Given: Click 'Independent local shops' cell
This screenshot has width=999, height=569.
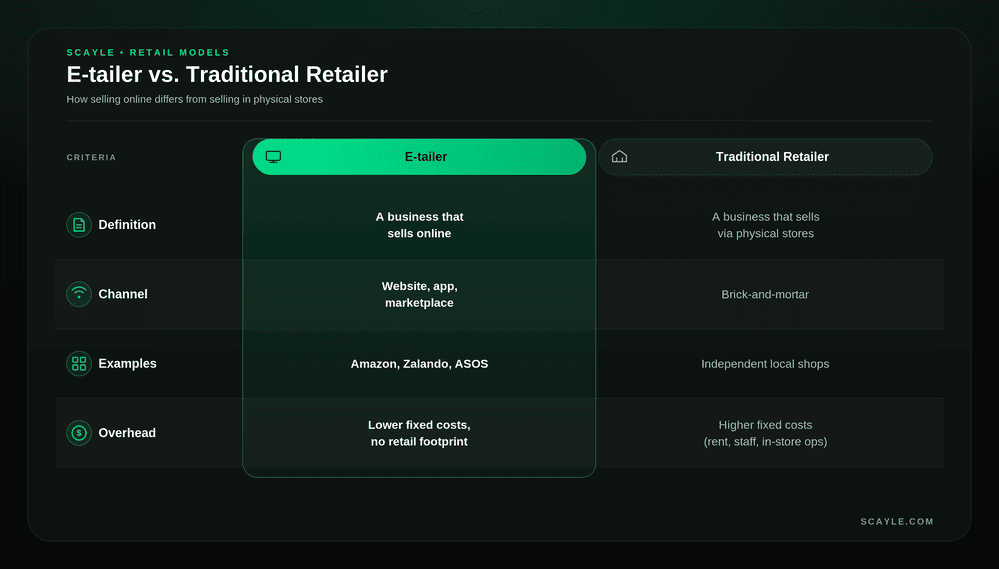Looking at the screenshot, I should coord(765,364).
